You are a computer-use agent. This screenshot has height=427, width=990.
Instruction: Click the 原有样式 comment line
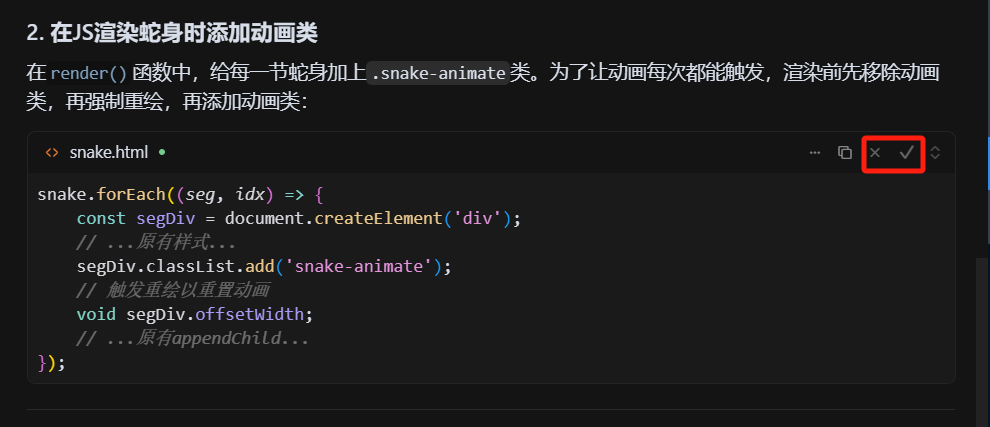(155, 242)
